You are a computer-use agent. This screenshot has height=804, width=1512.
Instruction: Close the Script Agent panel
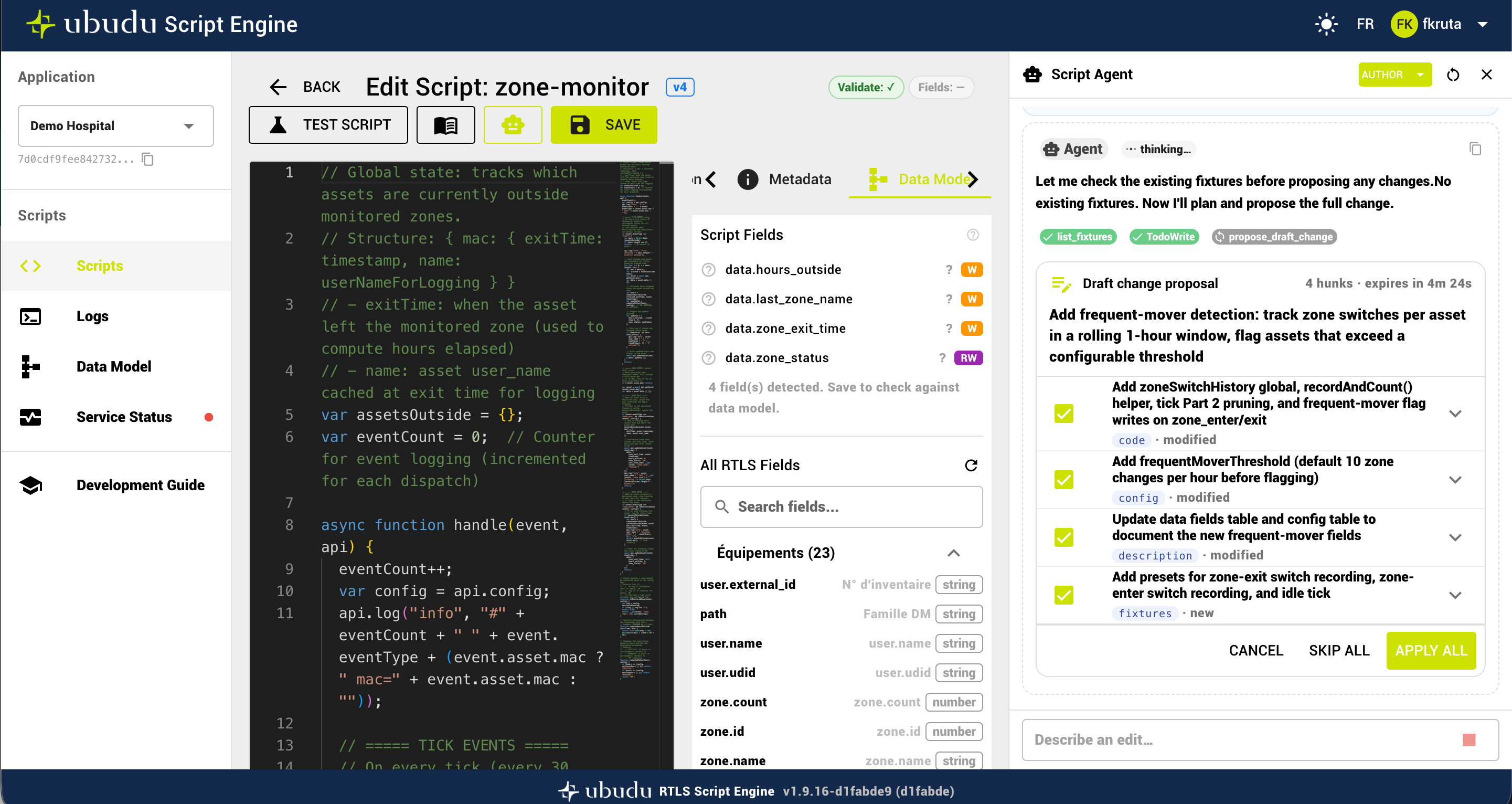click(1486, 75)
